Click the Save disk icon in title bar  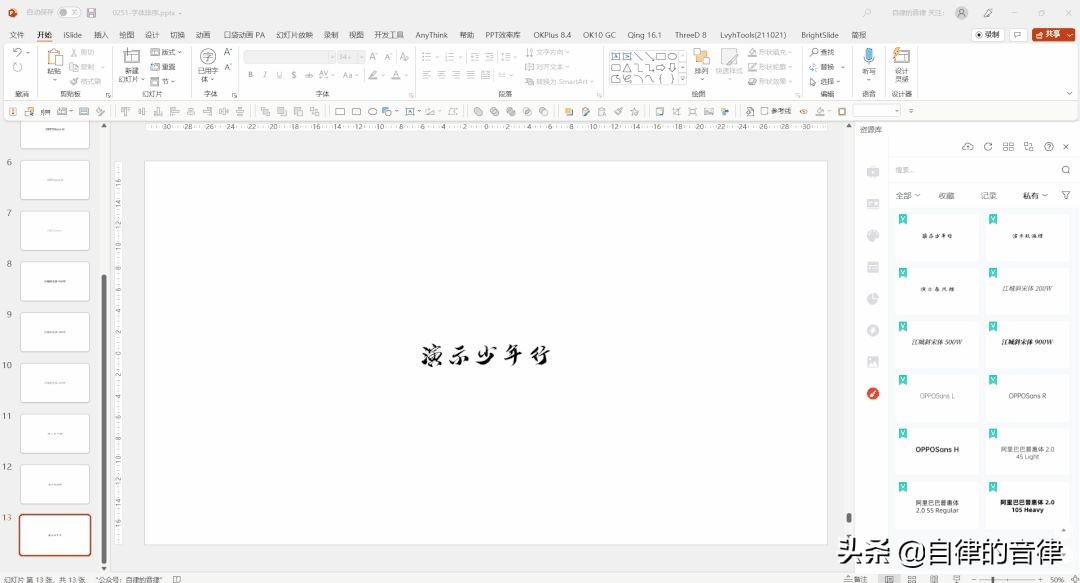point(92,12)
